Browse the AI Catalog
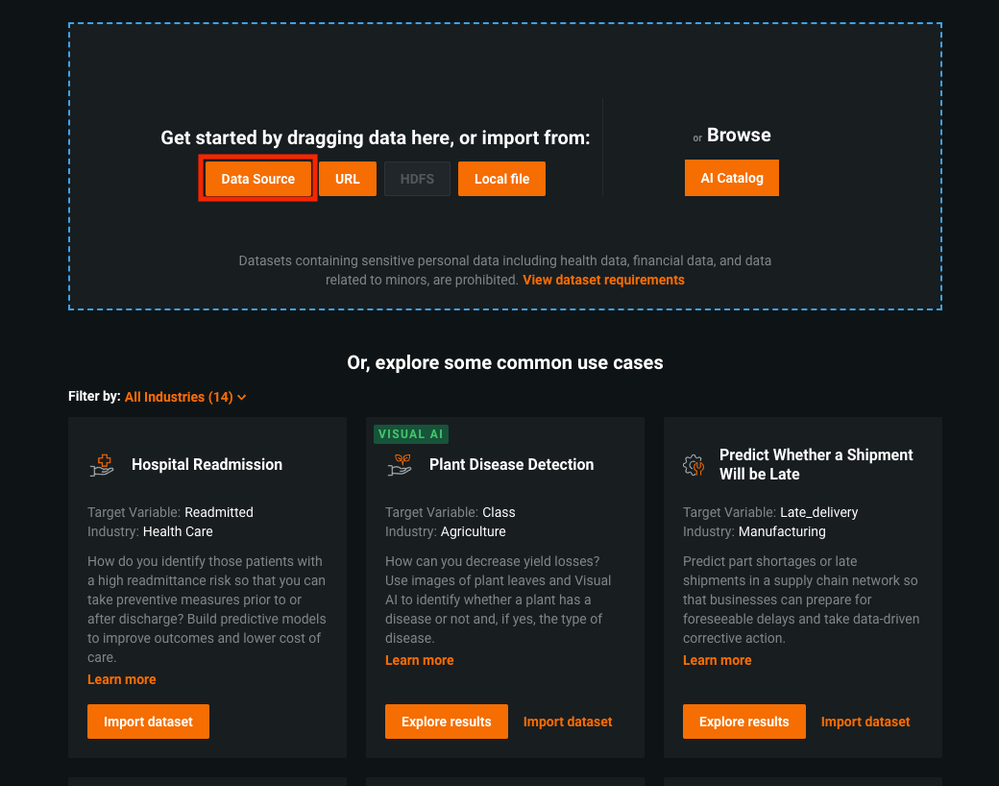 [731, 178]
